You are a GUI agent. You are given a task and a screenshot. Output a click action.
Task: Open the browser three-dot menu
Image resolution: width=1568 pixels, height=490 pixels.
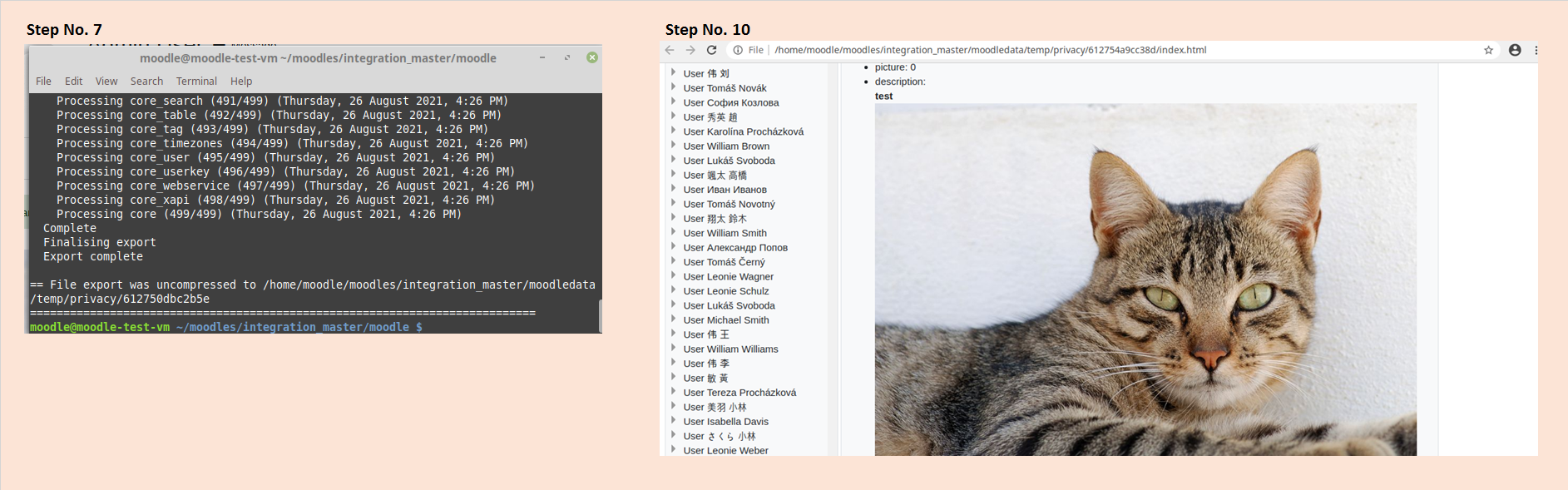(1536, 50)
